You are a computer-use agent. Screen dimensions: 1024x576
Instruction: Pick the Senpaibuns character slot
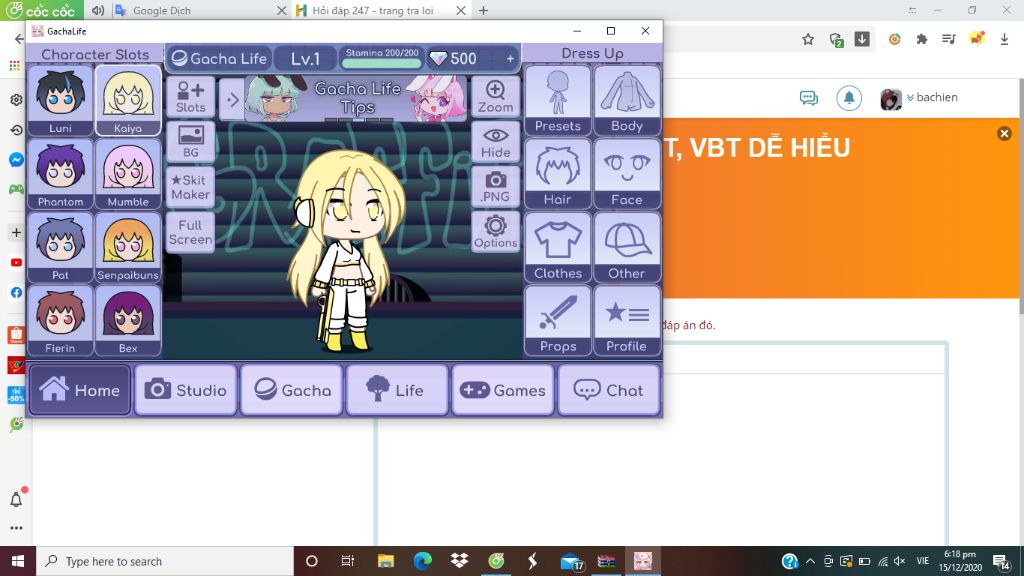point(128,247)
